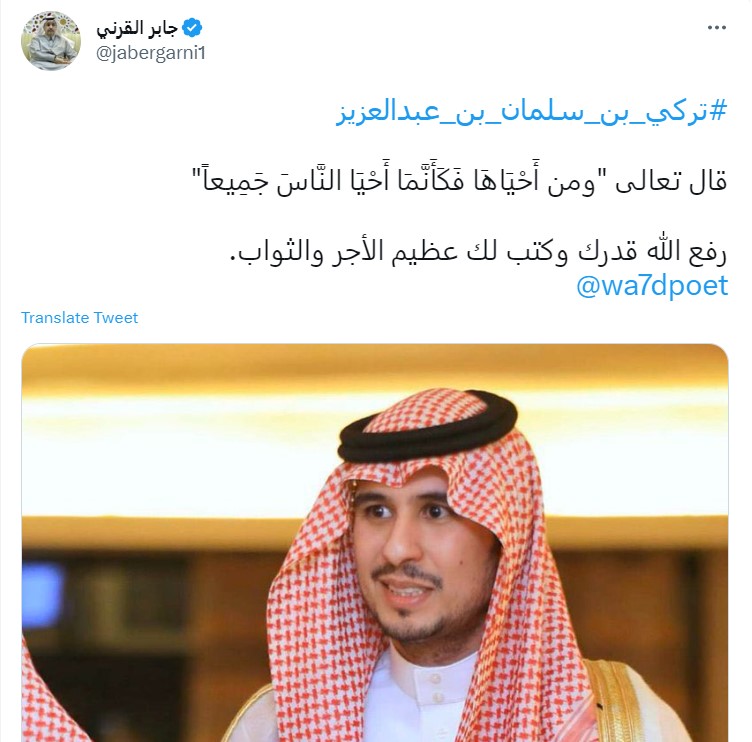The image size is (752, 742).
Task: Open the three-dot more options menu
Action: [717, 28]
